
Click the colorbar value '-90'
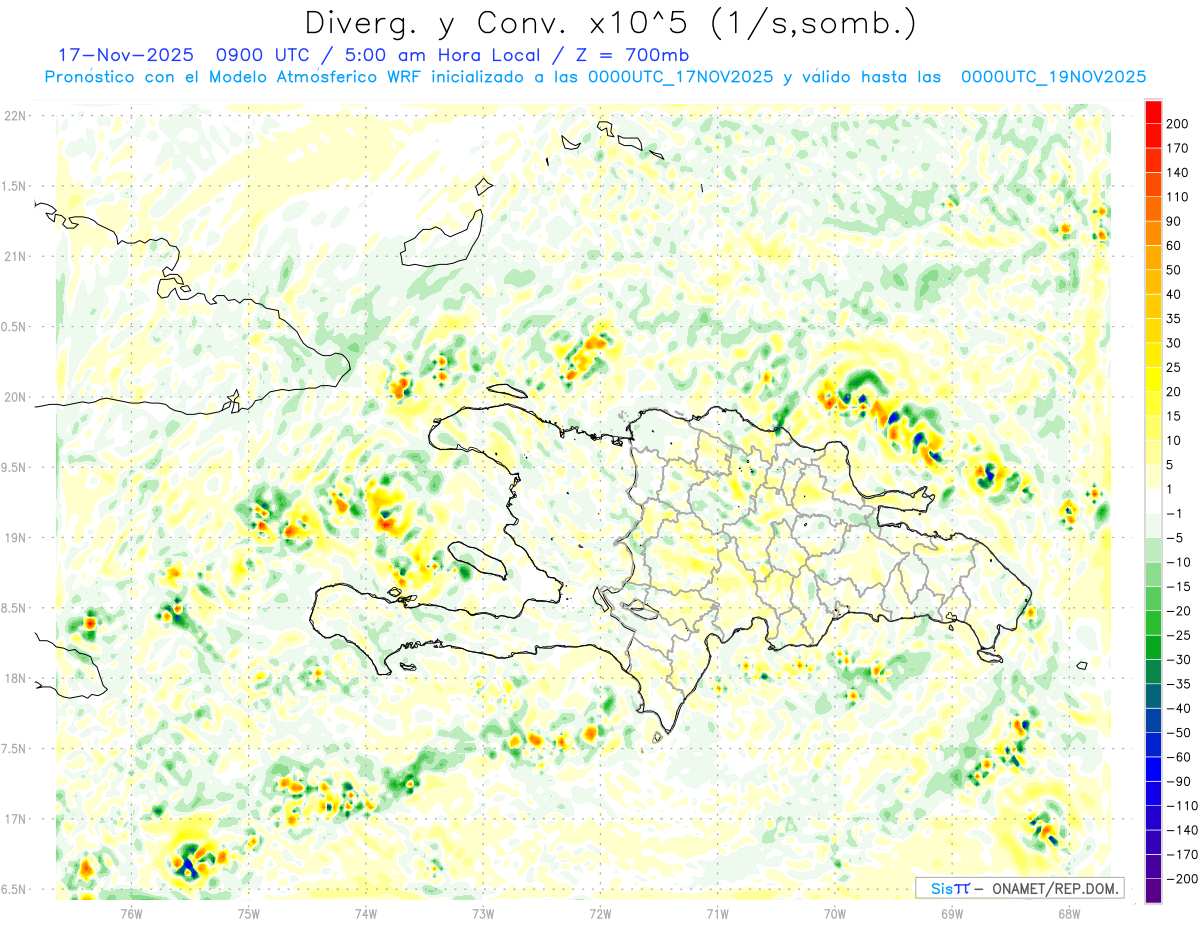tap(1179, 781)
